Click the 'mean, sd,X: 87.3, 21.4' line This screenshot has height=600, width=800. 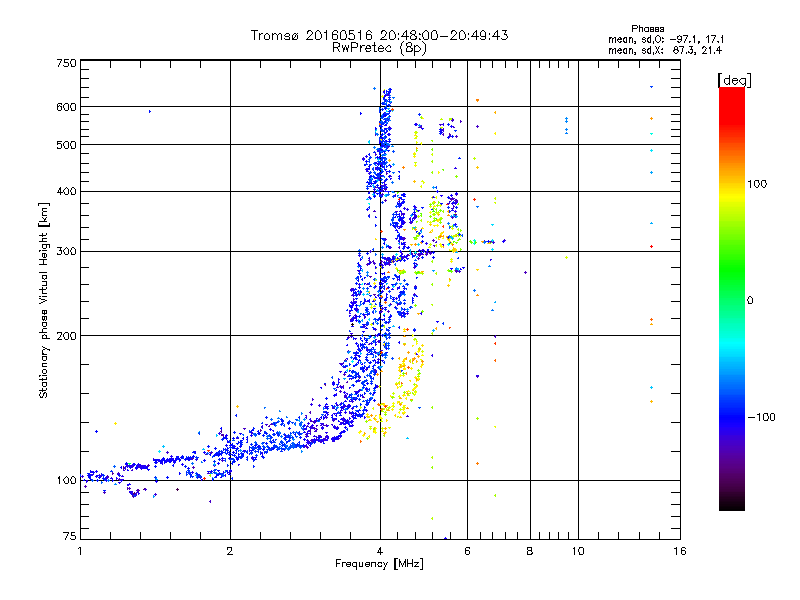coord(665,50)
